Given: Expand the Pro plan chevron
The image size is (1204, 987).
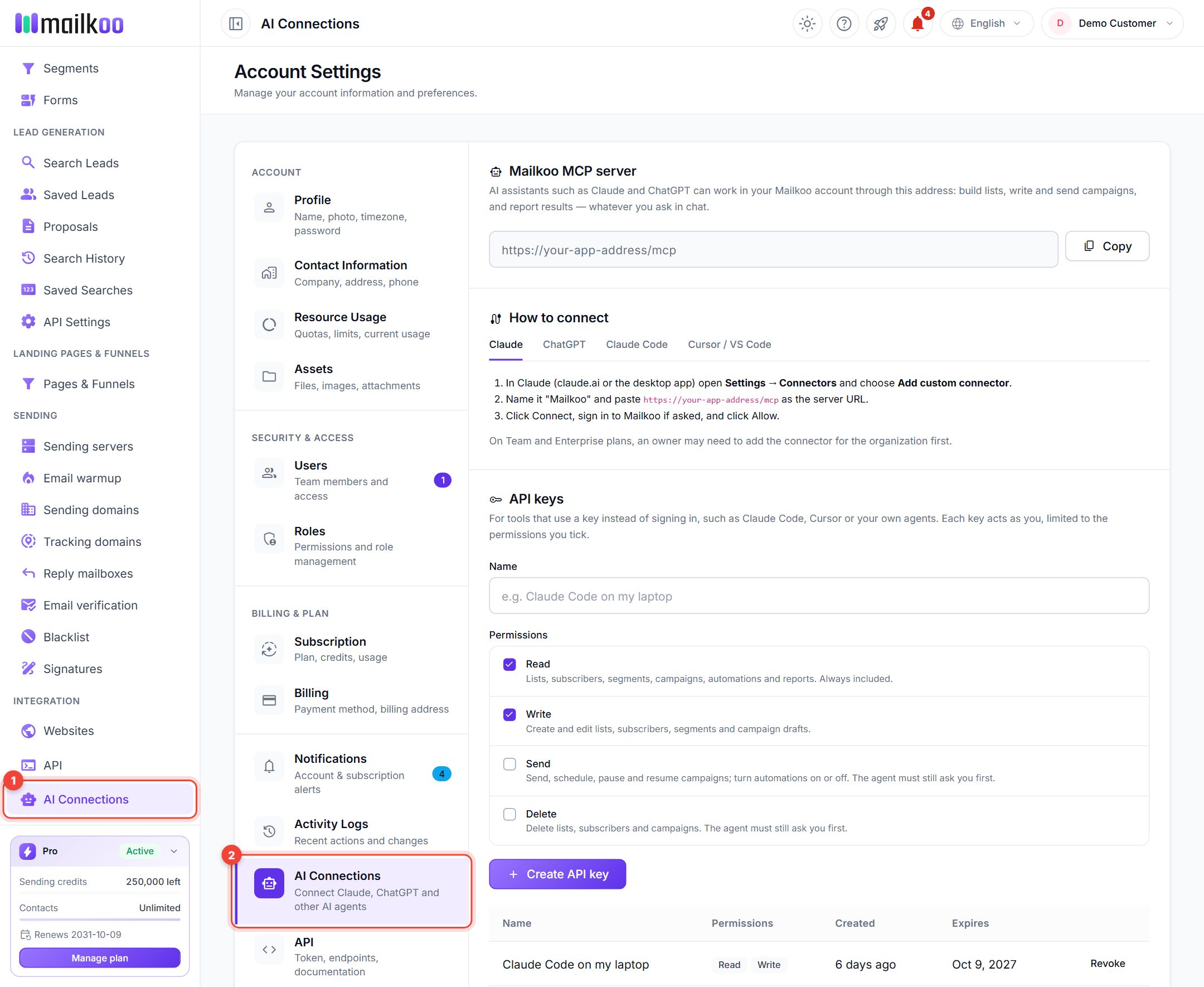Looking at the screenshot, I should 174,851.
